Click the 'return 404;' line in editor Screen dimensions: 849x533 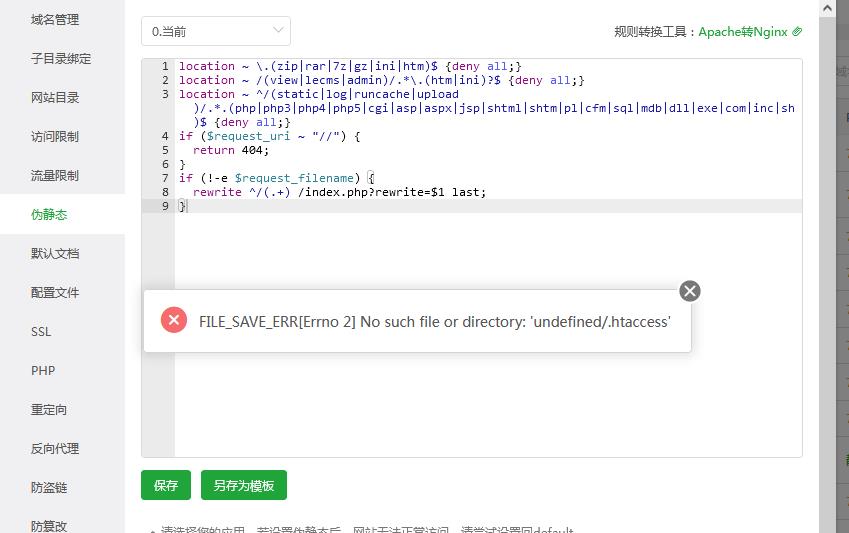231,150
